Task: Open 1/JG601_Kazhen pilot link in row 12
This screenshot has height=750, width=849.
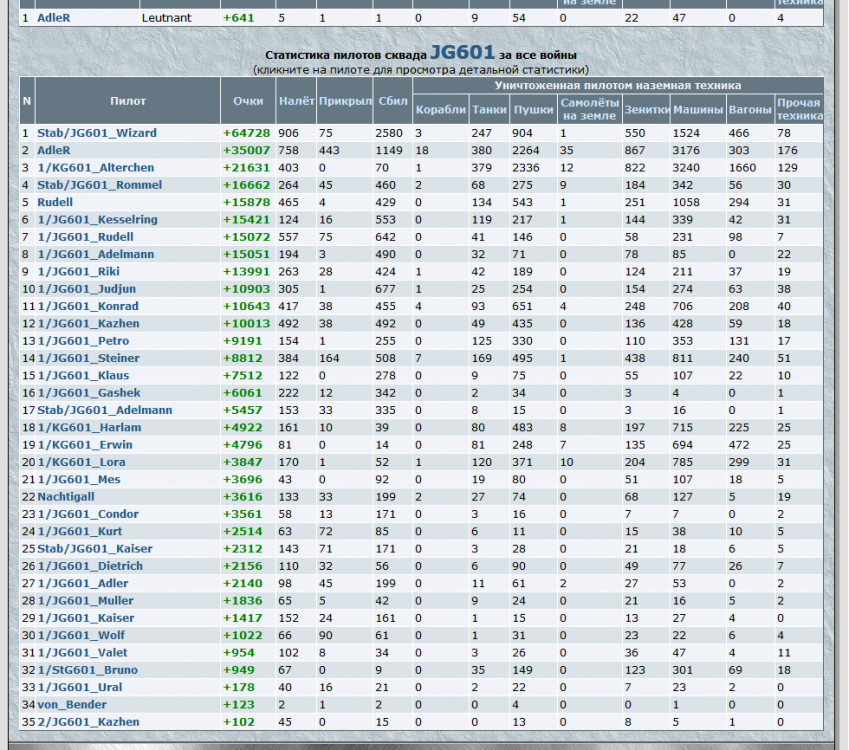Action: click(x=88, y=324)
